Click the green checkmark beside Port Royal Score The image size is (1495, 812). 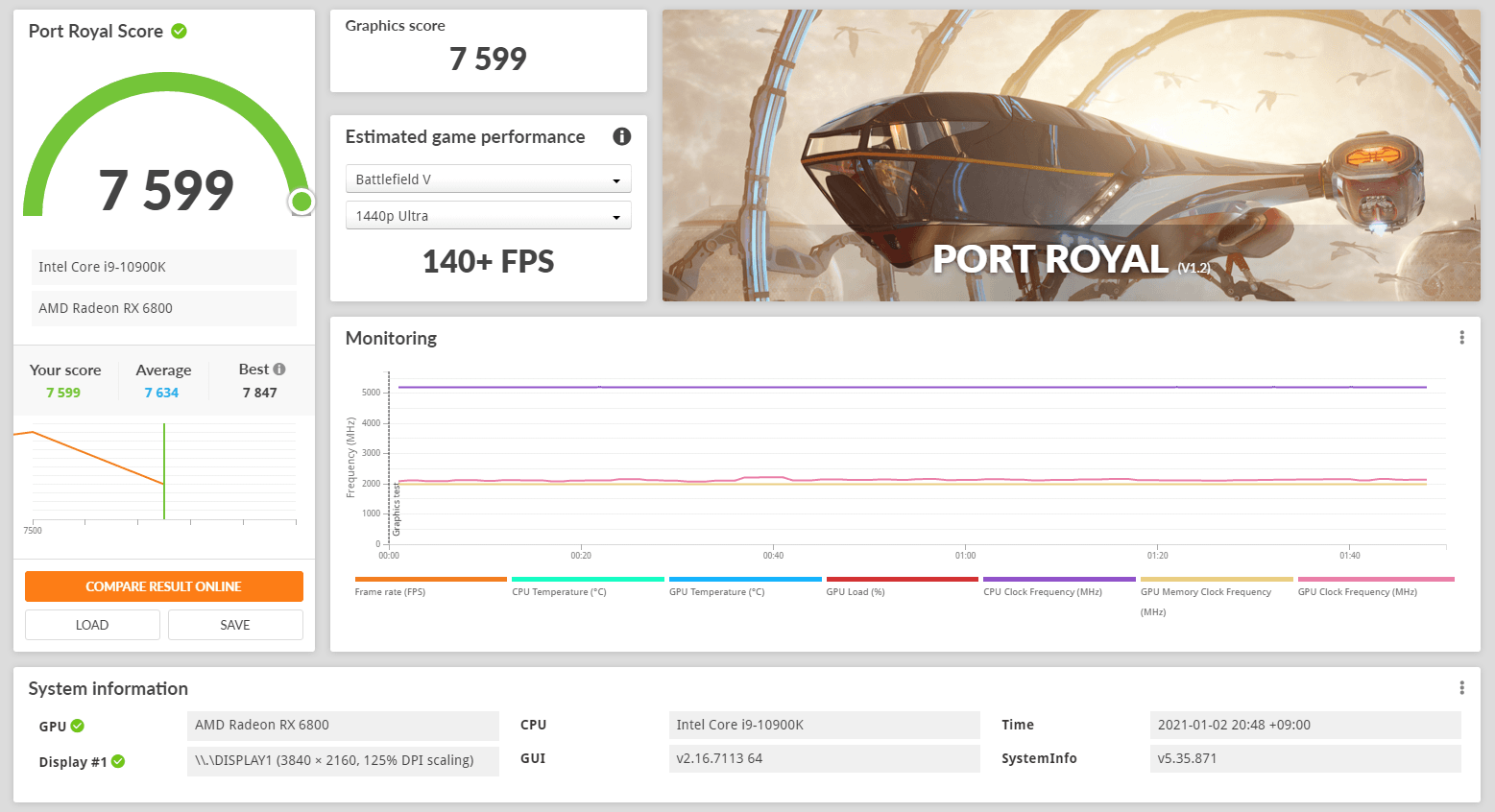click(x=179, y=31)
